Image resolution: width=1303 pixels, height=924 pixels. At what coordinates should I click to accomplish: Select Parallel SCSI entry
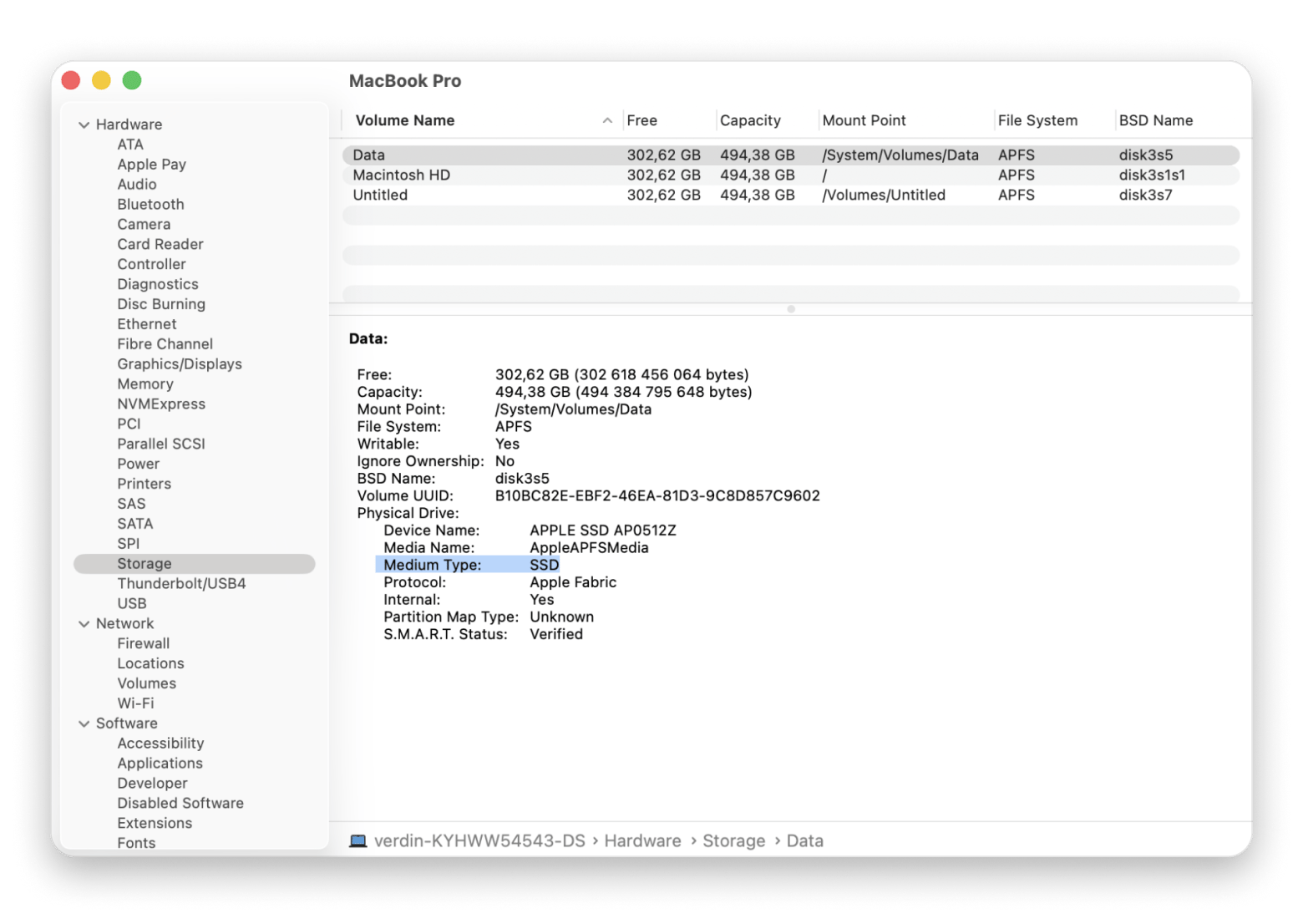click(161, 444)
